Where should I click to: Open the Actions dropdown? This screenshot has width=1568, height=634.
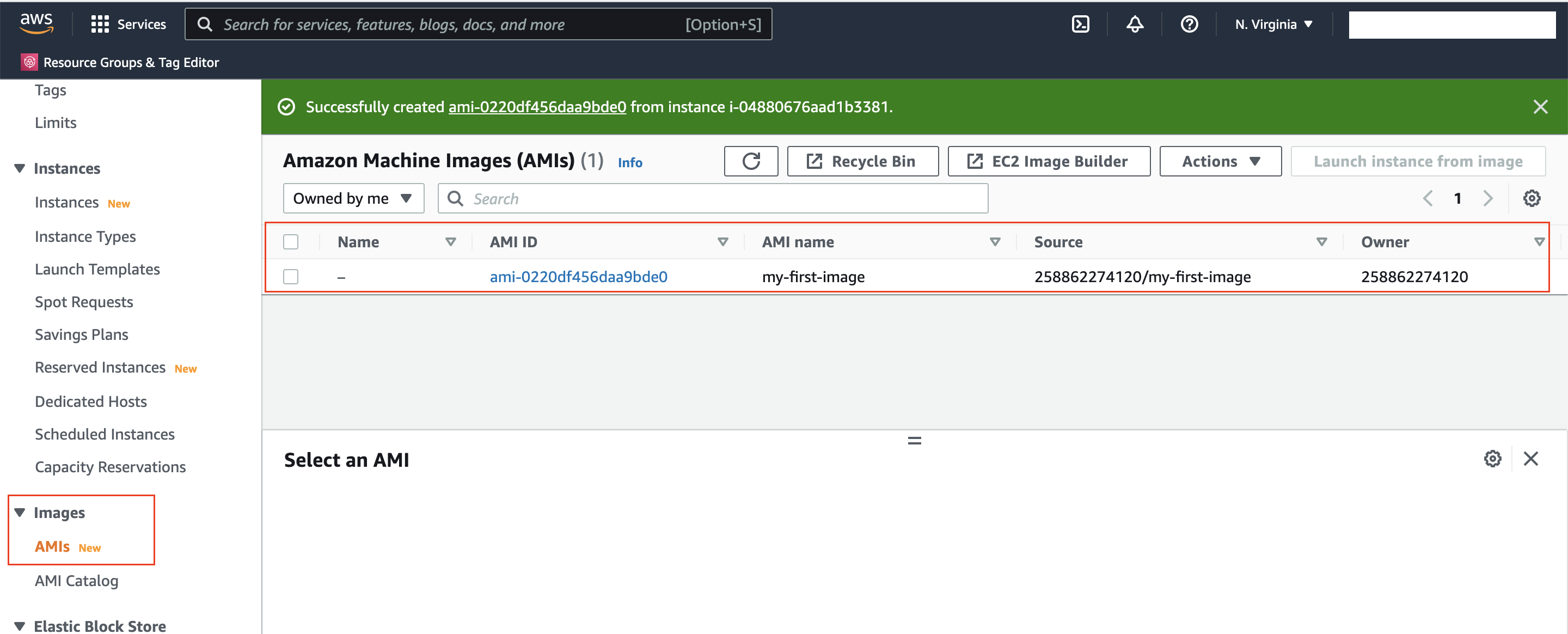click(x=1220, y=161)
